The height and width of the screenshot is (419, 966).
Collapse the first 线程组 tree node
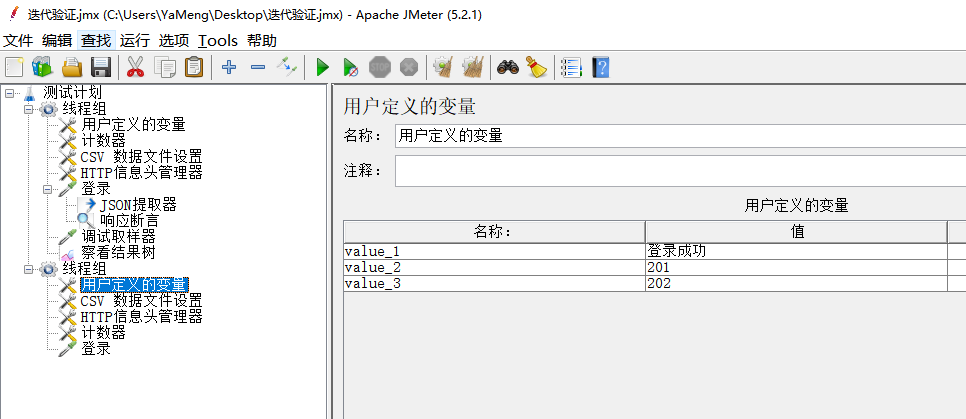(29, 109)
